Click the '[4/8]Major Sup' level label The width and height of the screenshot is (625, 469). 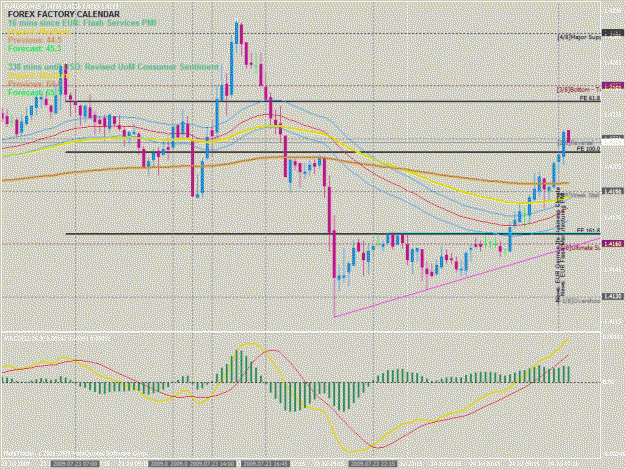tap(579, 37)
